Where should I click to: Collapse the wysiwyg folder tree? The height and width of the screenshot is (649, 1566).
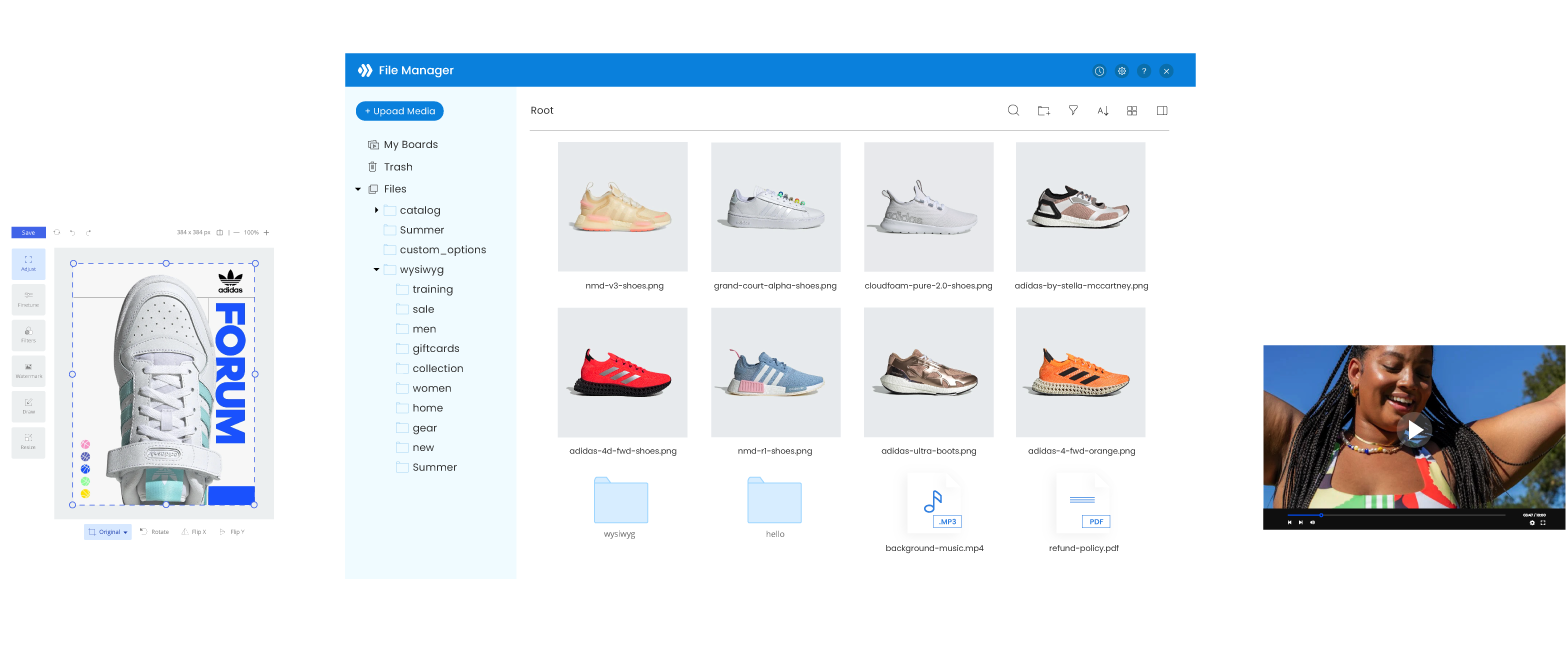coord(376,269)
